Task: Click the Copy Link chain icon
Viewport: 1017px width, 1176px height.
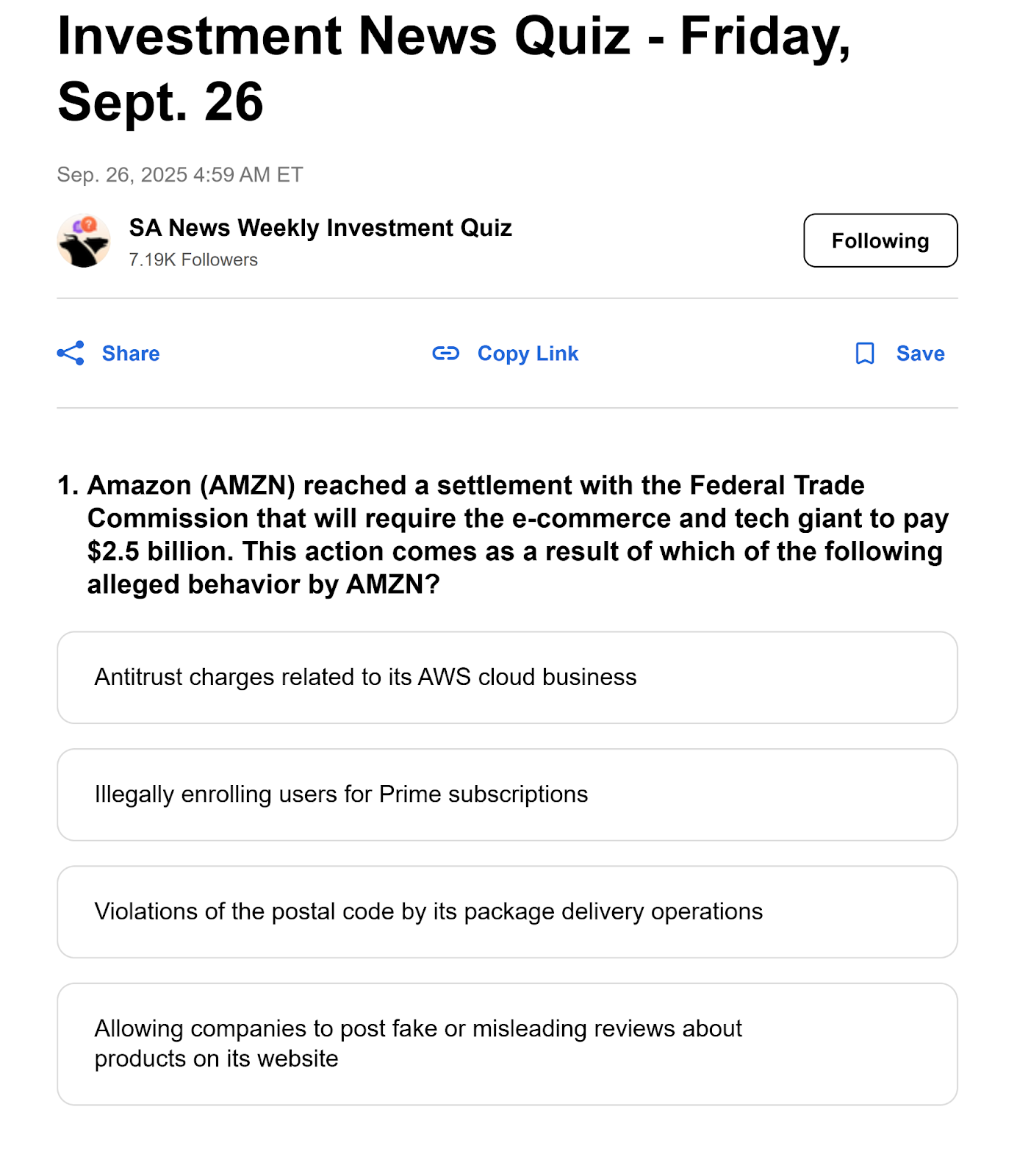Action: (445, 354)
